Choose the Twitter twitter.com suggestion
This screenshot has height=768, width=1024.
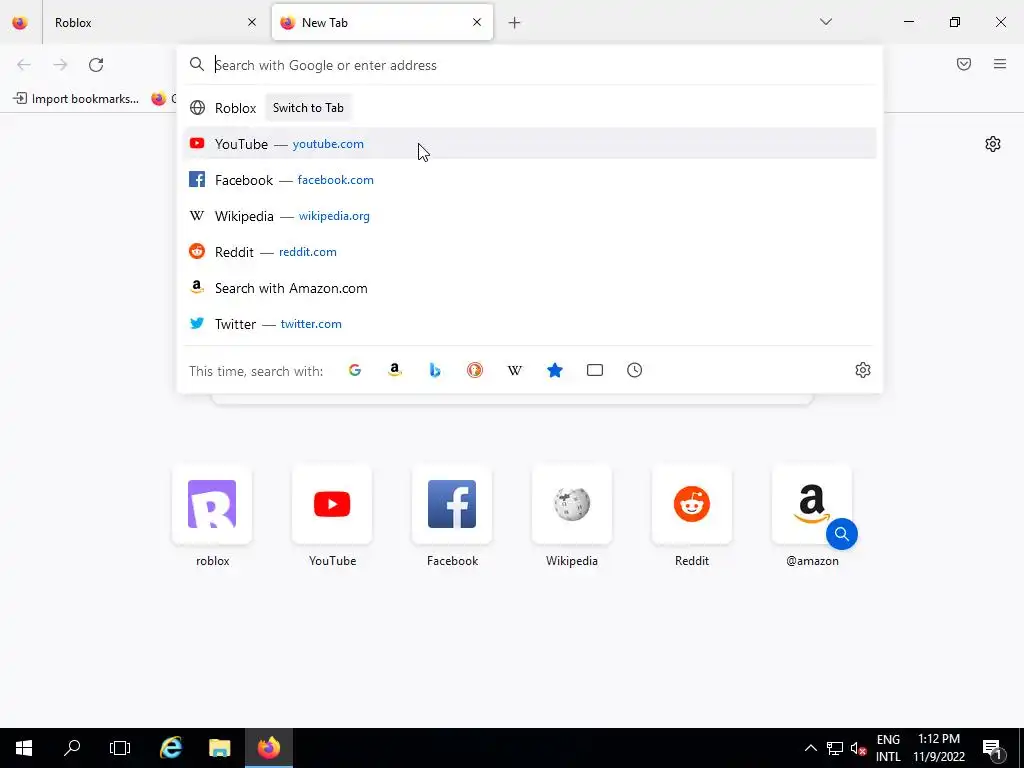point(529,324)
